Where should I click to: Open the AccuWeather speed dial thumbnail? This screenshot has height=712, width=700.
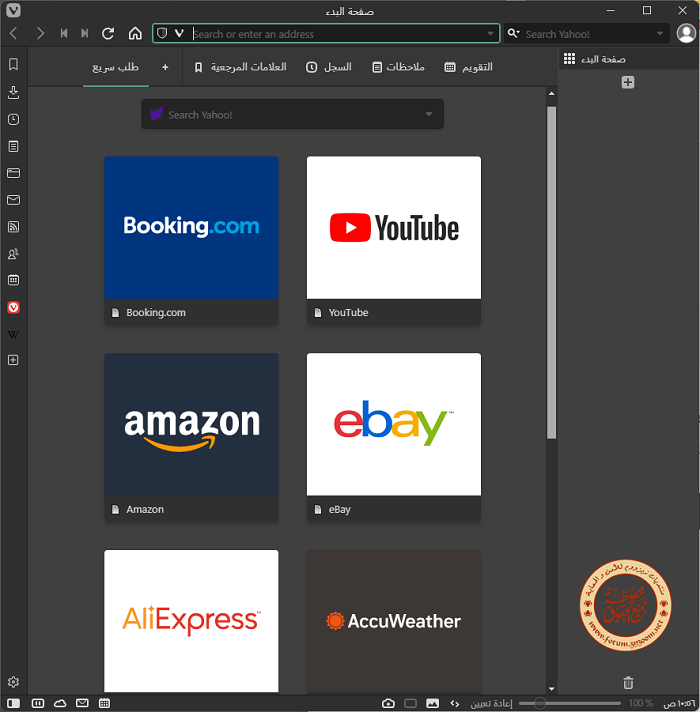pos(394,621)
